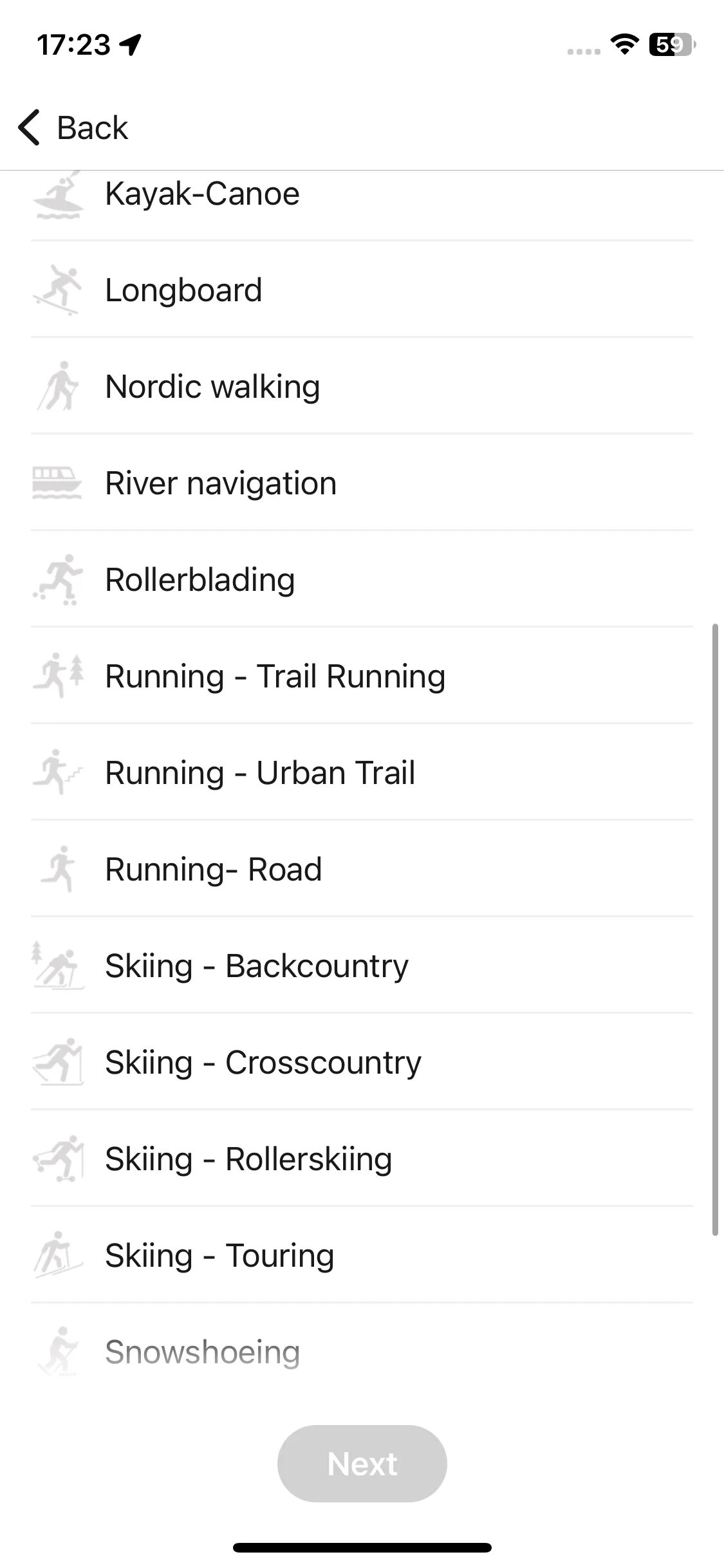The image size is (724, 1568).
Task: Go back using the Back label
Action: (x=93, y=127)
